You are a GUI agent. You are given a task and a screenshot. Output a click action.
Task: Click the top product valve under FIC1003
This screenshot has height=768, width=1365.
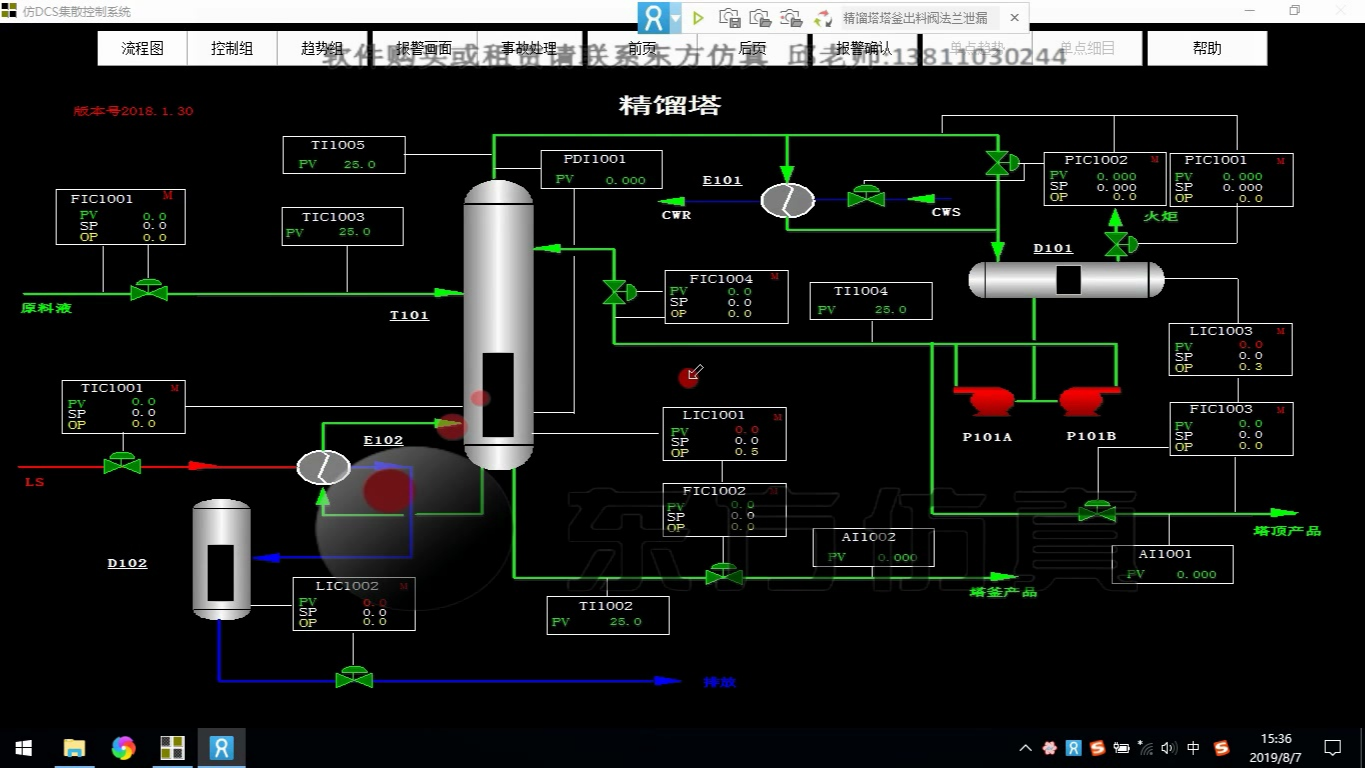click(1097, 511)
